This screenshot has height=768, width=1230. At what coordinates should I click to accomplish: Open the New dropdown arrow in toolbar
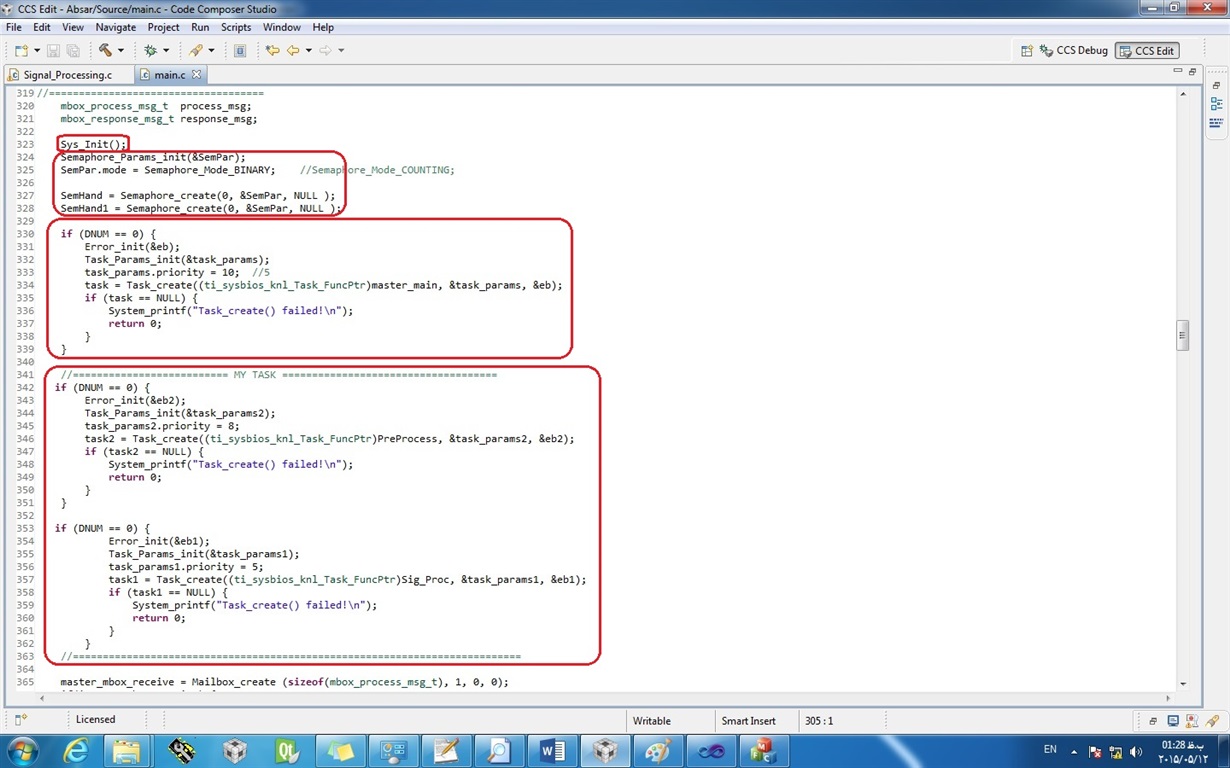(x=37, y=50)
